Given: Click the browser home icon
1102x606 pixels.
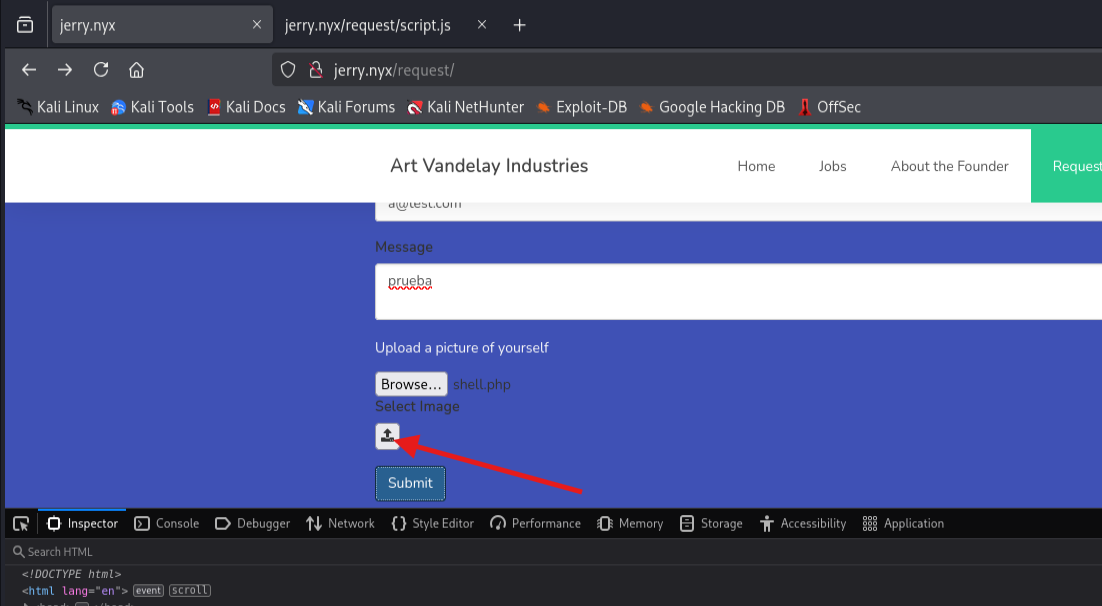Looking at the screenshot, I should coord(137,69).
